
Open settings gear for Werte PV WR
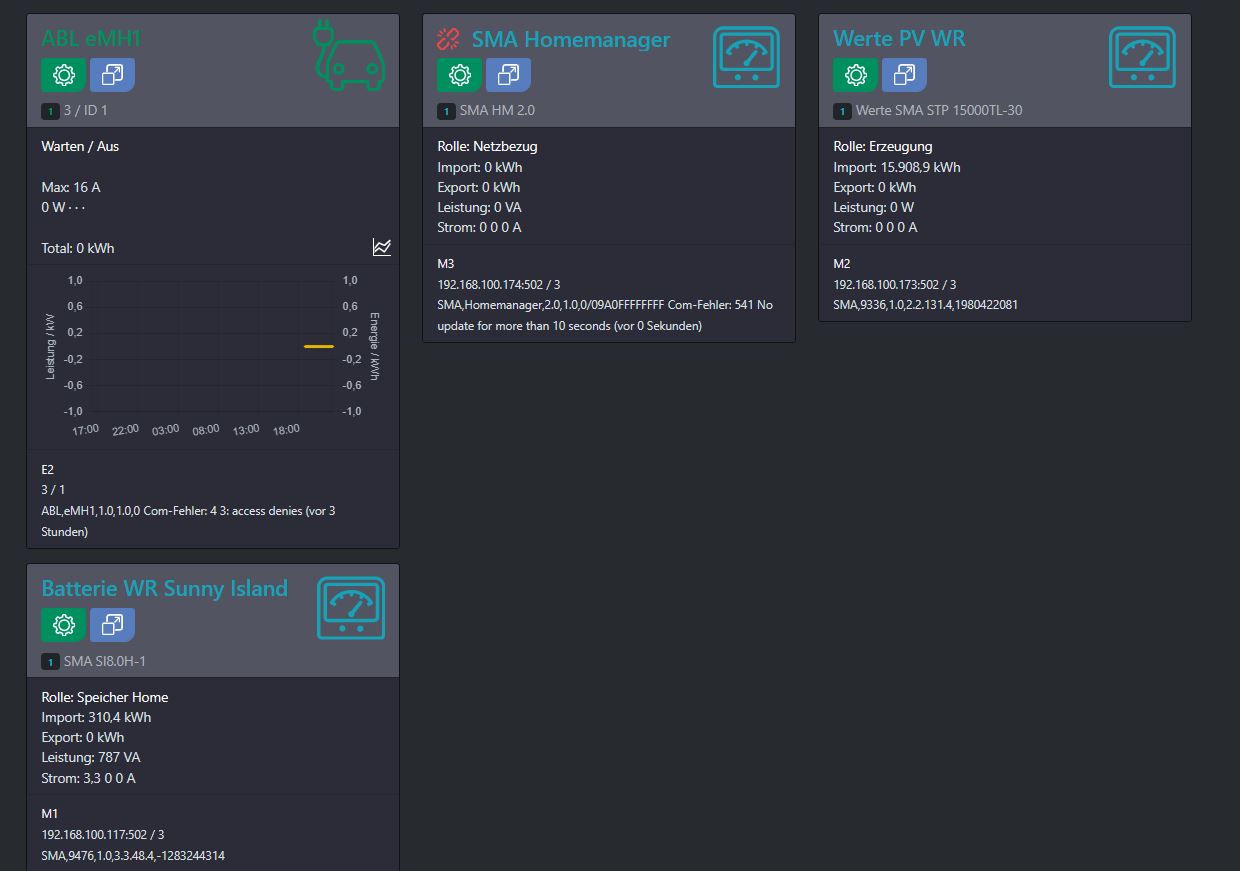tap(855, 75)
